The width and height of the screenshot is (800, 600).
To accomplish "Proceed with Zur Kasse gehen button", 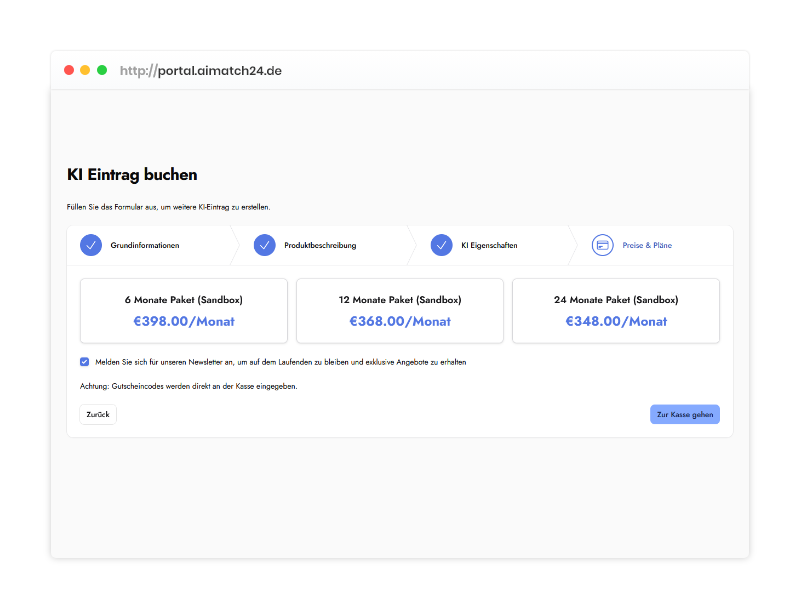I will (x=684, y=414).
